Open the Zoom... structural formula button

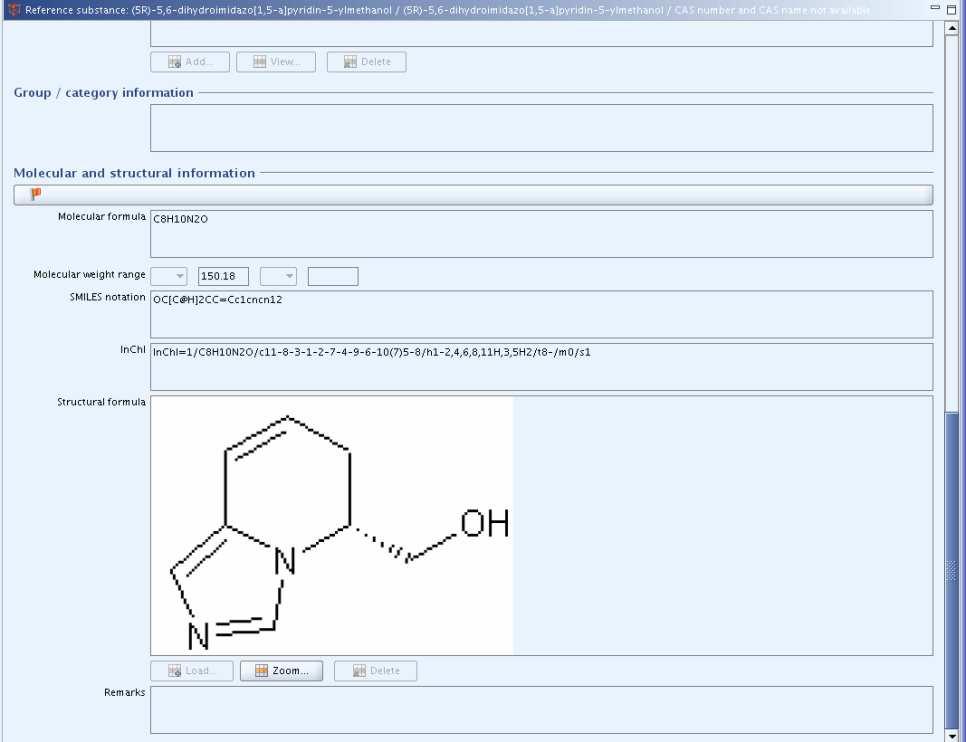pyautogui.click(x=282, y=671)
